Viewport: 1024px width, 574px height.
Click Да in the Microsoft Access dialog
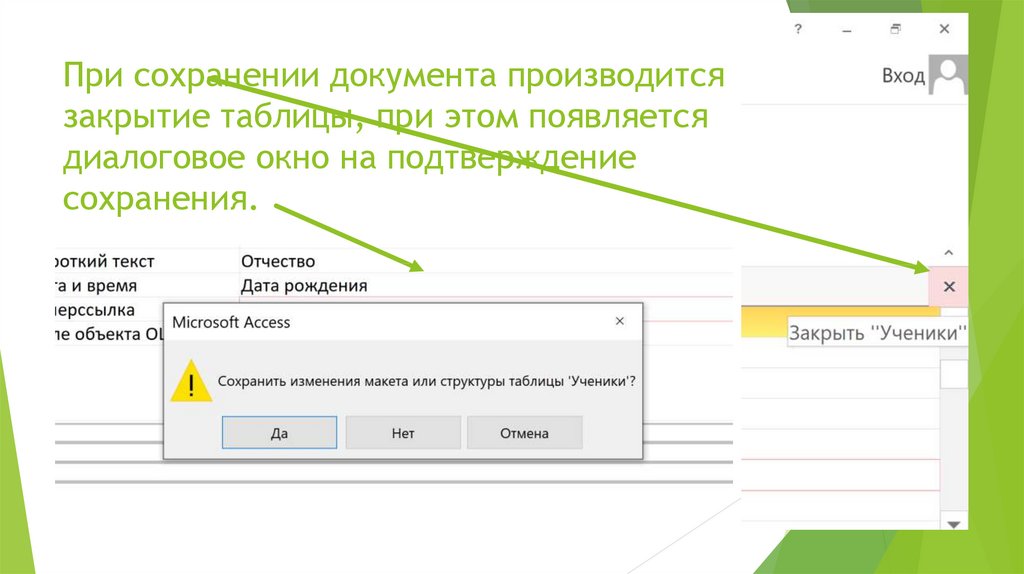[280, 432]
